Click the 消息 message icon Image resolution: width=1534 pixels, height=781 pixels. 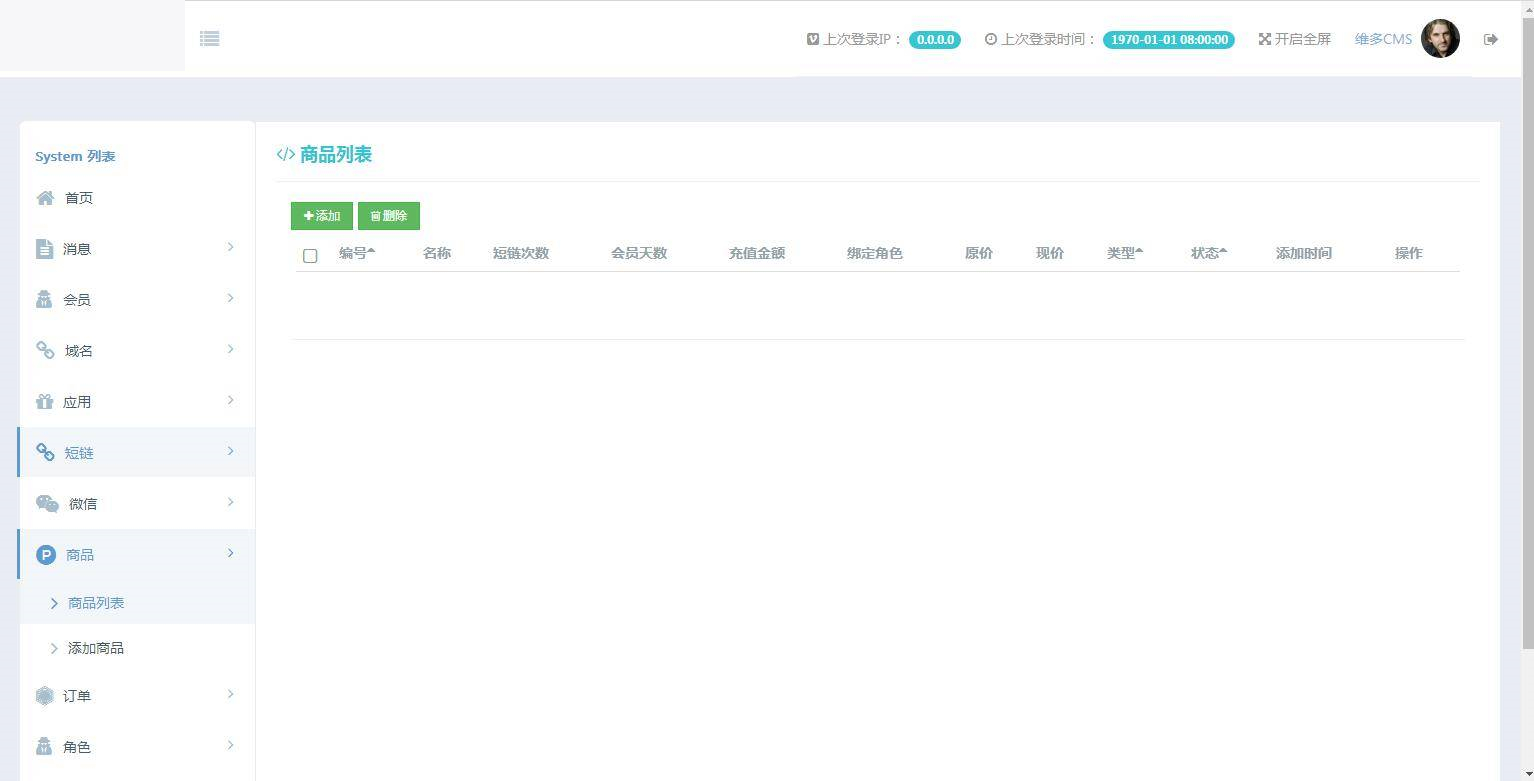click(45, 248)
